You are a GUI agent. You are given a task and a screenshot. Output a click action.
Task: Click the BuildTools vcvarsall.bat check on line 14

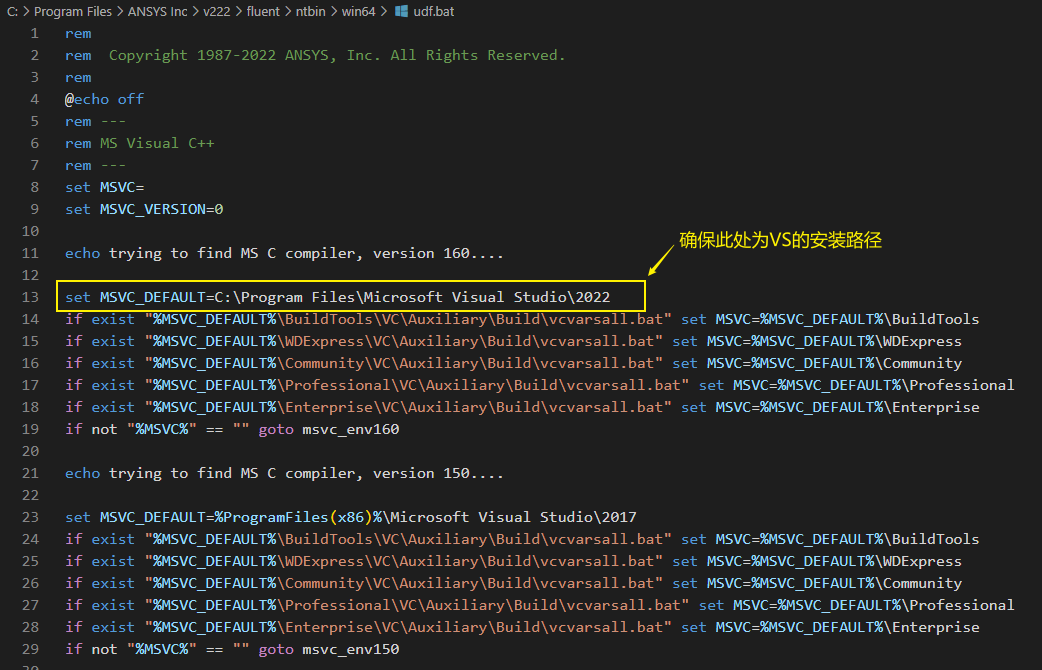click(x=522, y=319)
